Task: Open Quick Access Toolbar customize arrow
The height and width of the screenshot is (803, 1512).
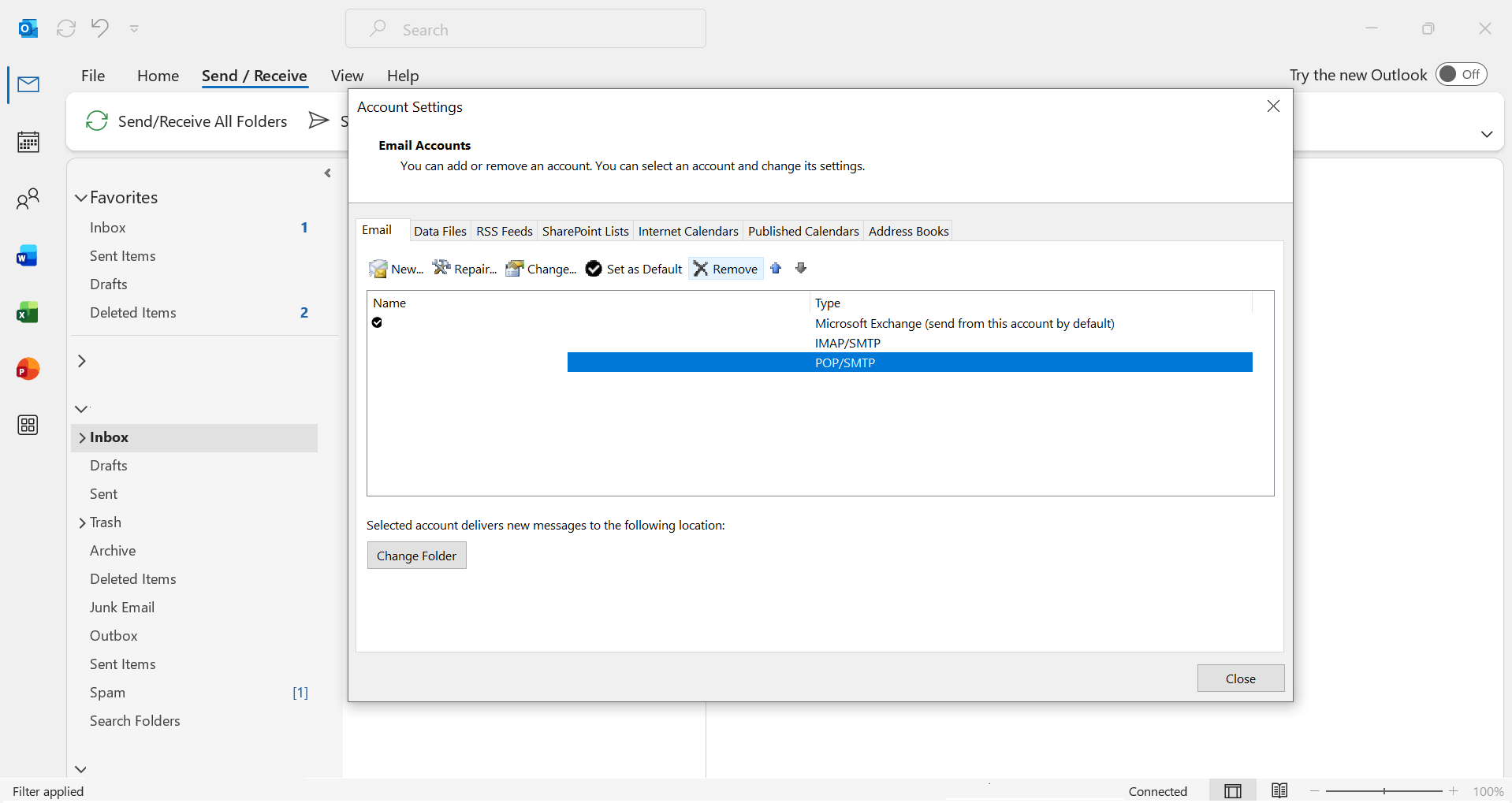Action: tap(135, 29)
